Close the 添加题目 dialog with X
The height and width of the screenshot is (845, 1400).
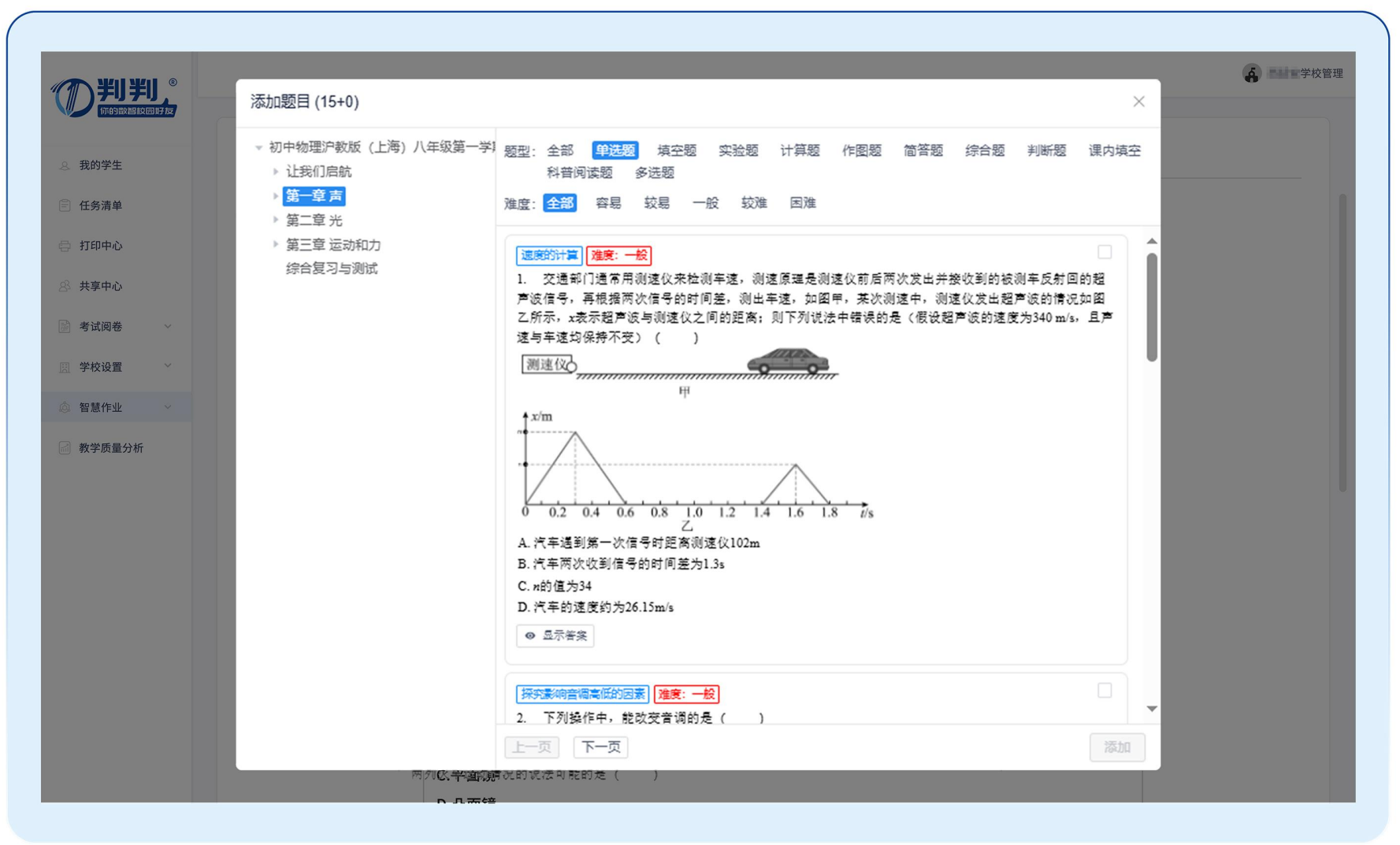tap(1138, 102)
